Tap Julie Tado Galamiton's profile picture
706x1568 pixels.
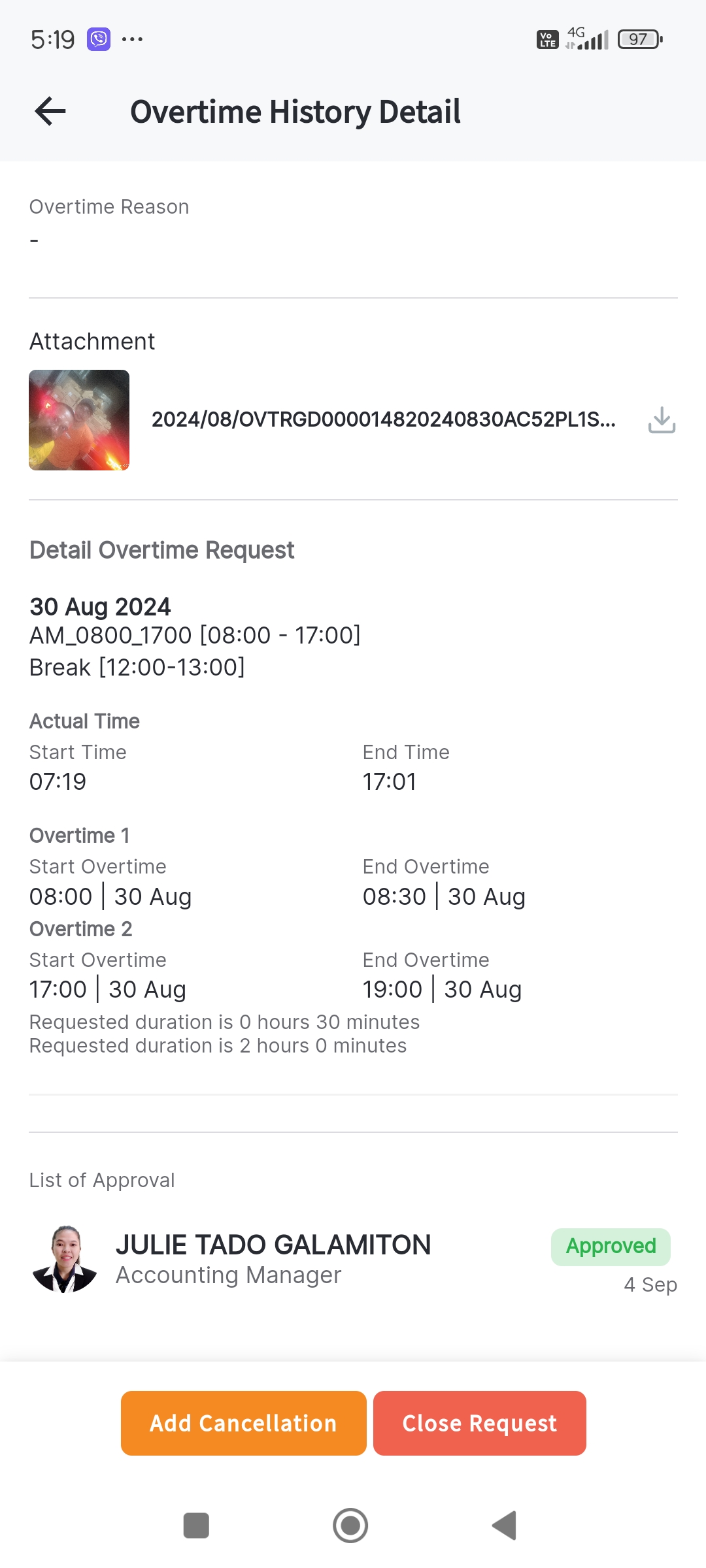point(64,1260)
